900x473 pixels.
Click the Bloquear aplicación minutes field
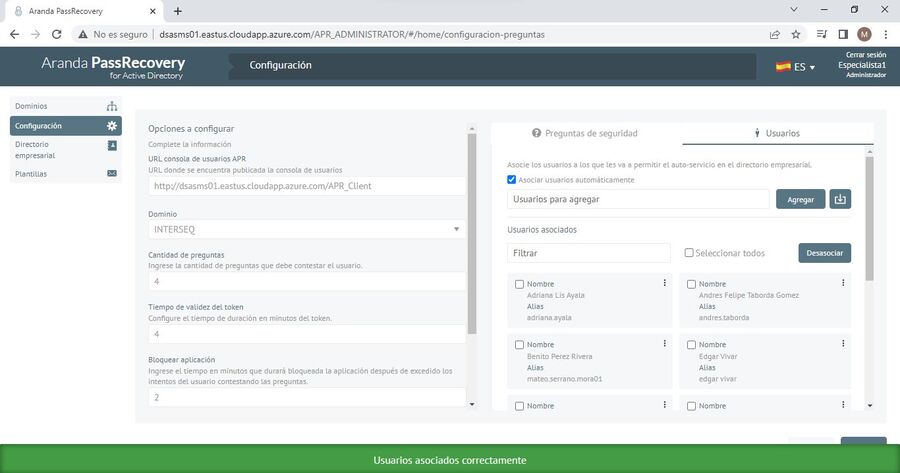point(307,397)
